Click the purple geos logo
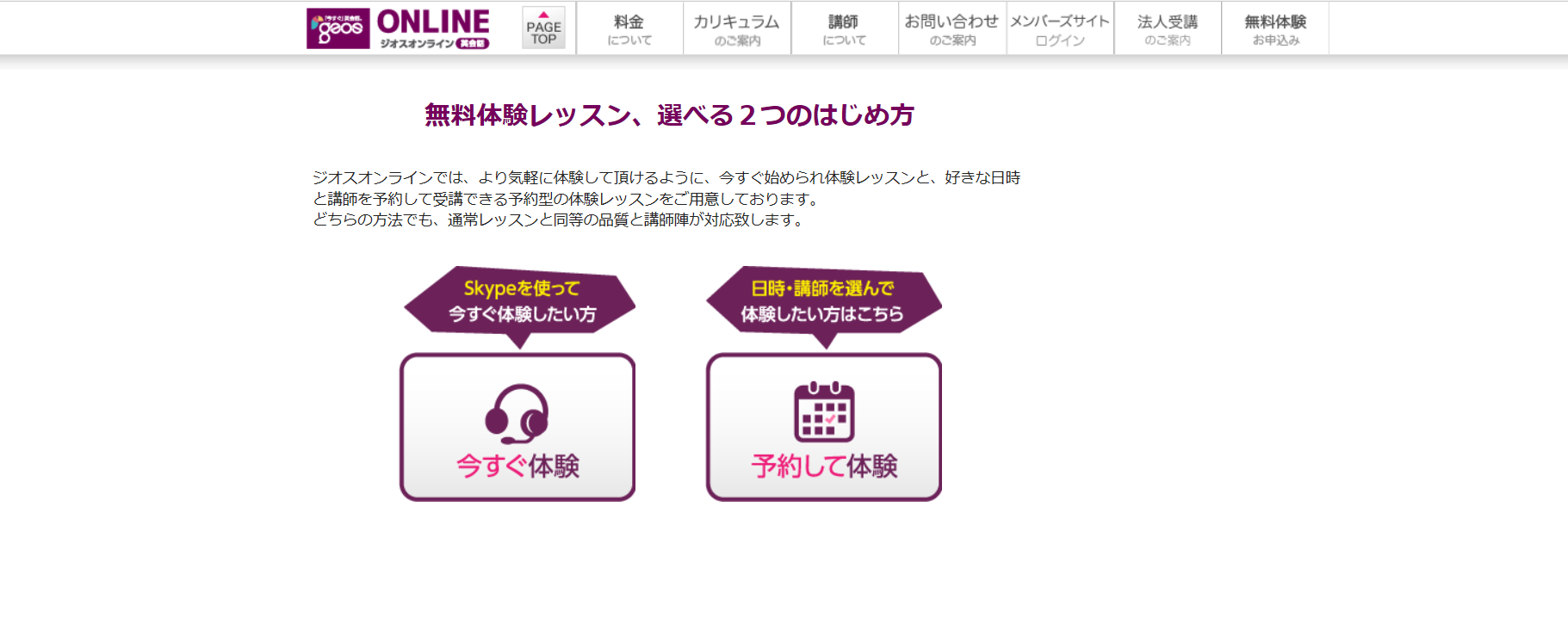 tap(338, 28)
